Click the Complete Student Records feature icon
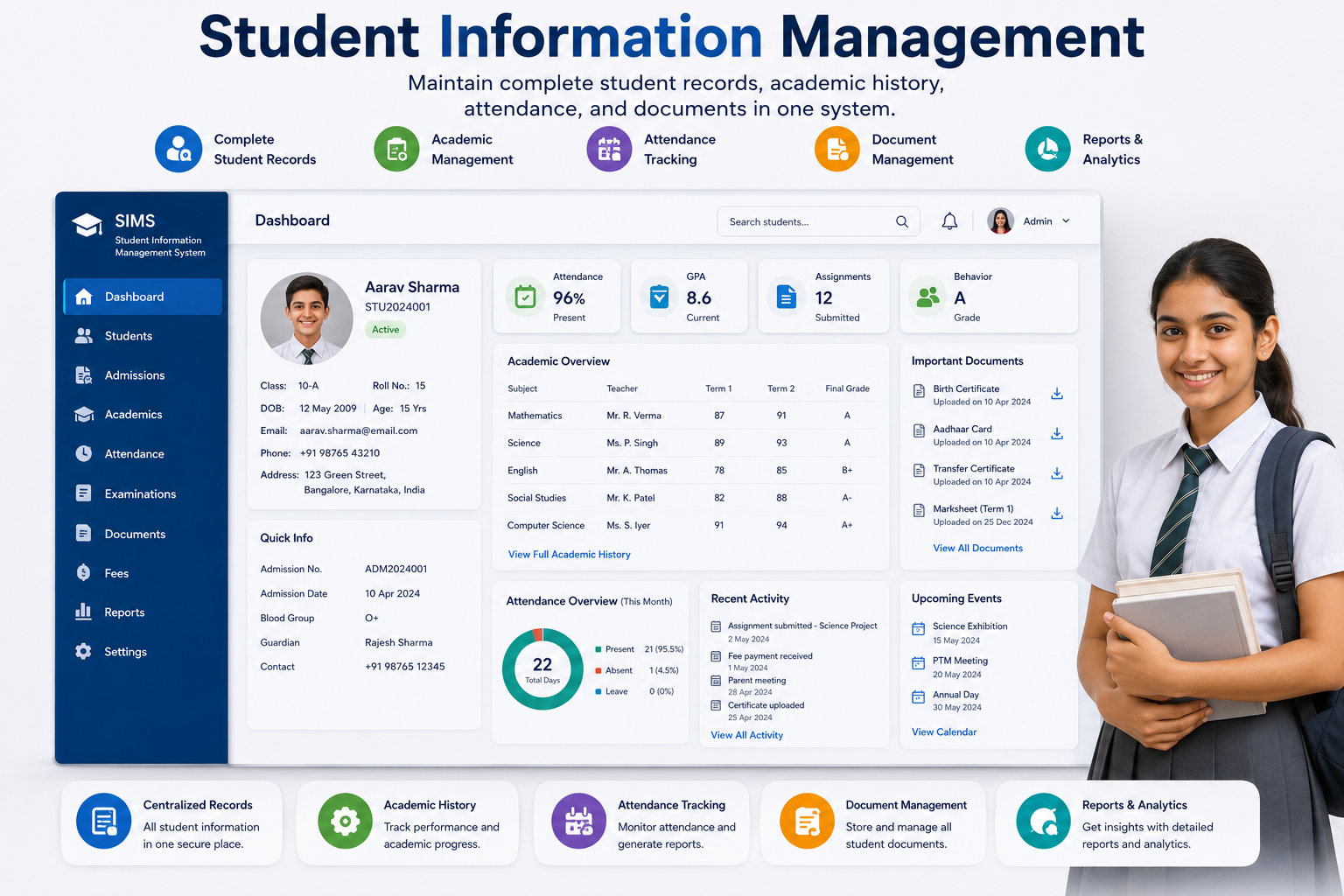 point(178,149)
